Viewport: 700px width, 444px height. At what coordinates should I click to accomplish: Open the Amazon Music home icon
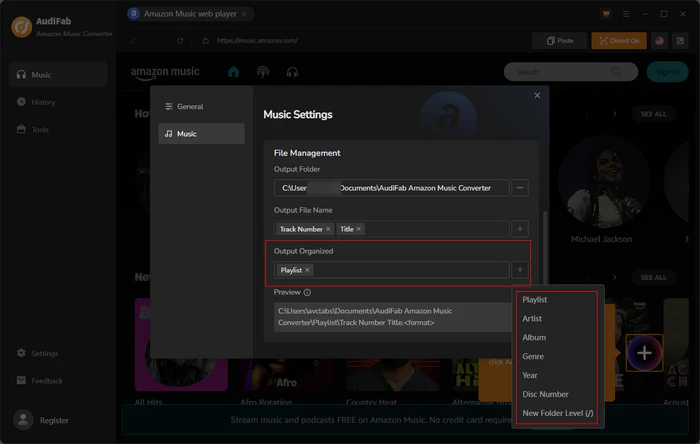[x=233, y=72]
